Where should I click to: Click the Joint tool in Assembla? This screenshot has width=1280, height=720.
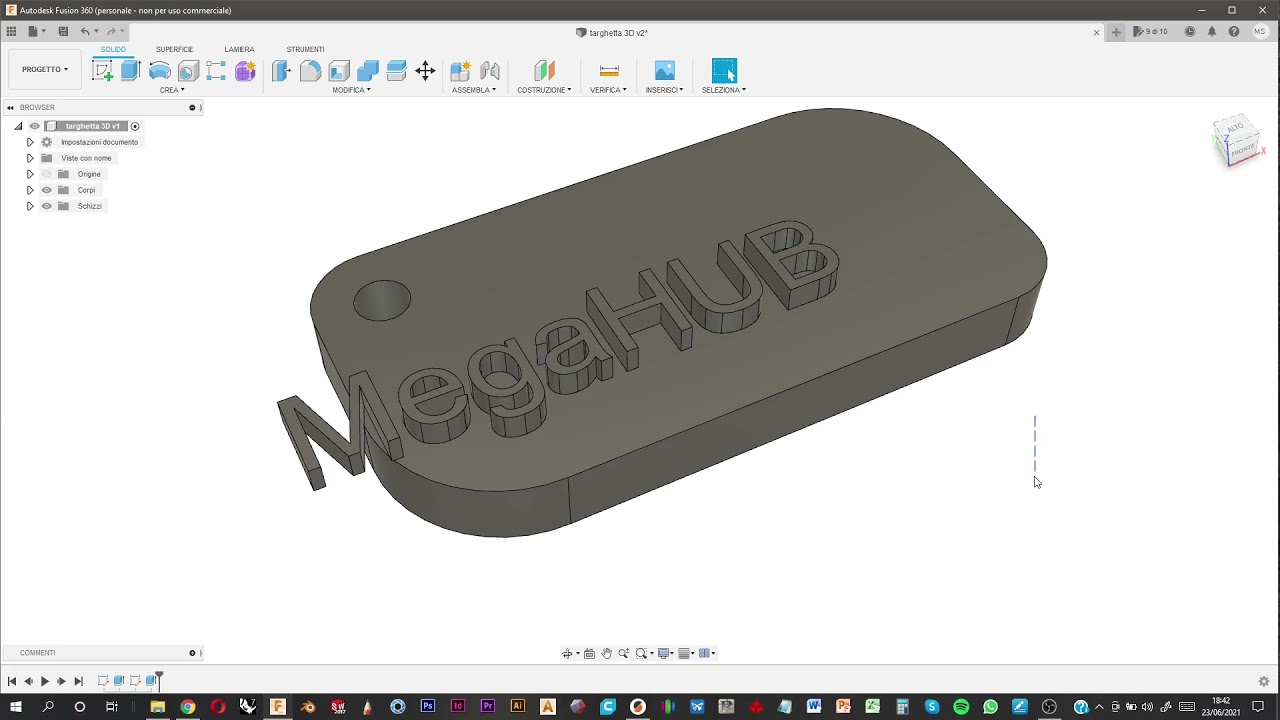tap(489, 70)
